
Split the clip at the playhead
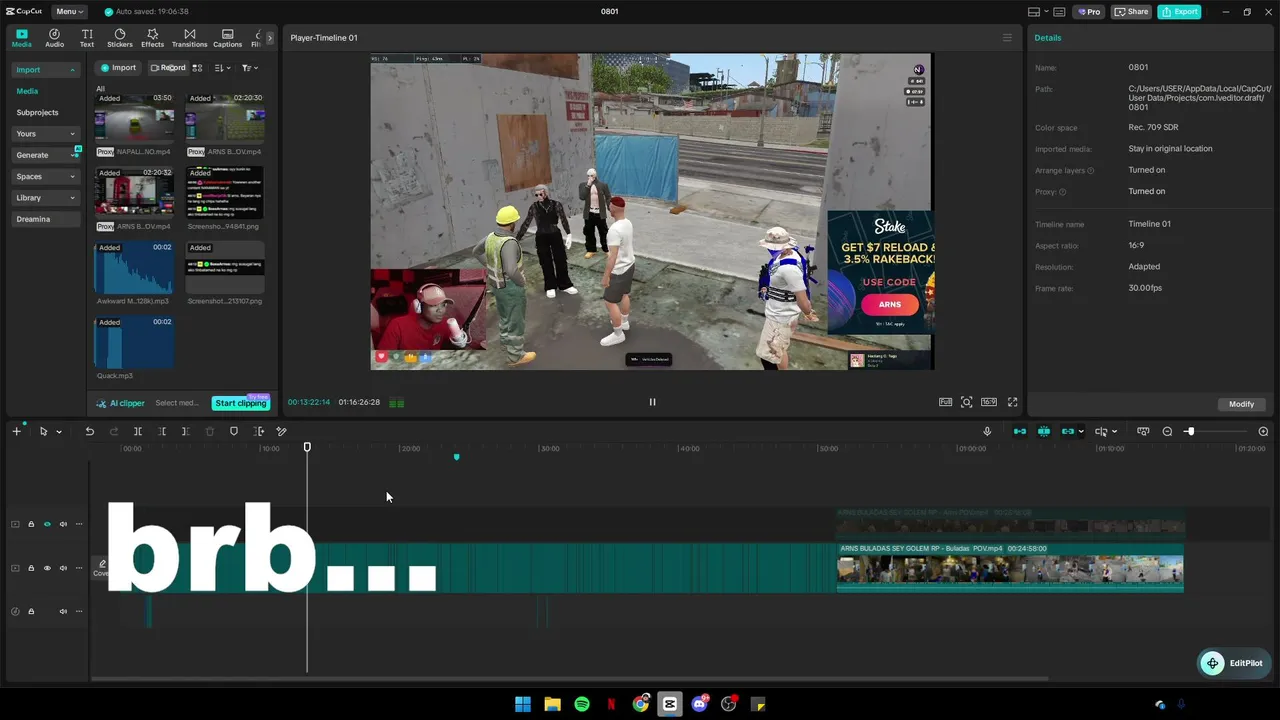click(138, 431)
